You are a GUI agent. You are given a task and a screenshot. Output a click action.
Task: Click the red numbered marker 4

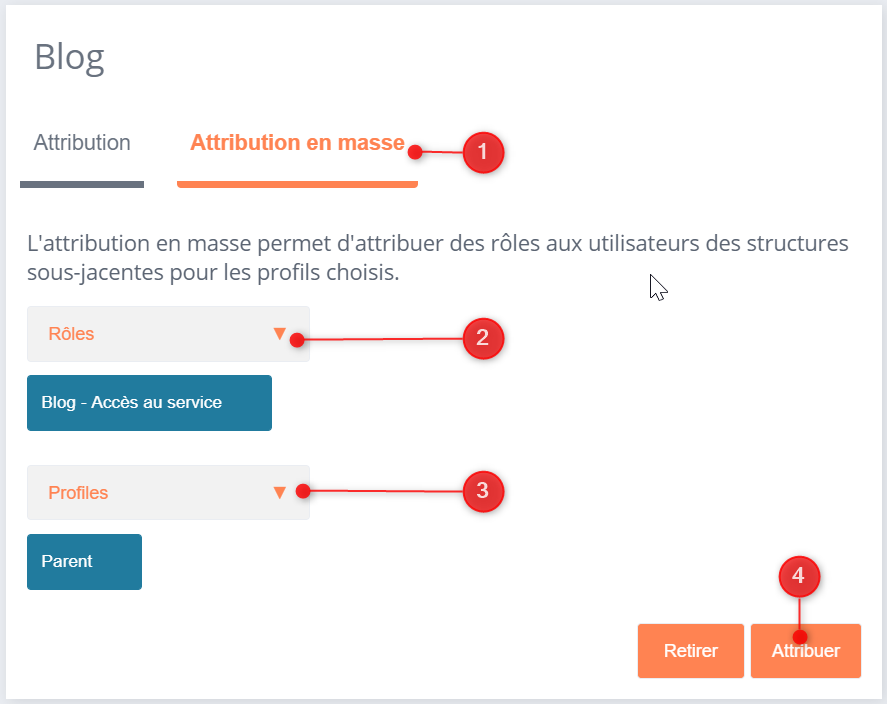point(798,576)
